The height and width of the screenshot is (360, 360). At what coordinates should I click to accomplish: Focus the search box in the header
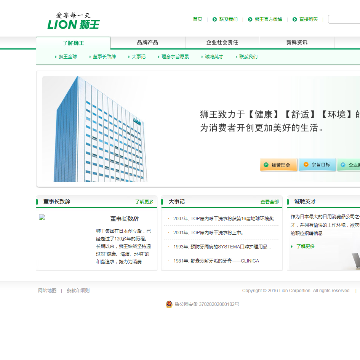click(x=344, y=19)
